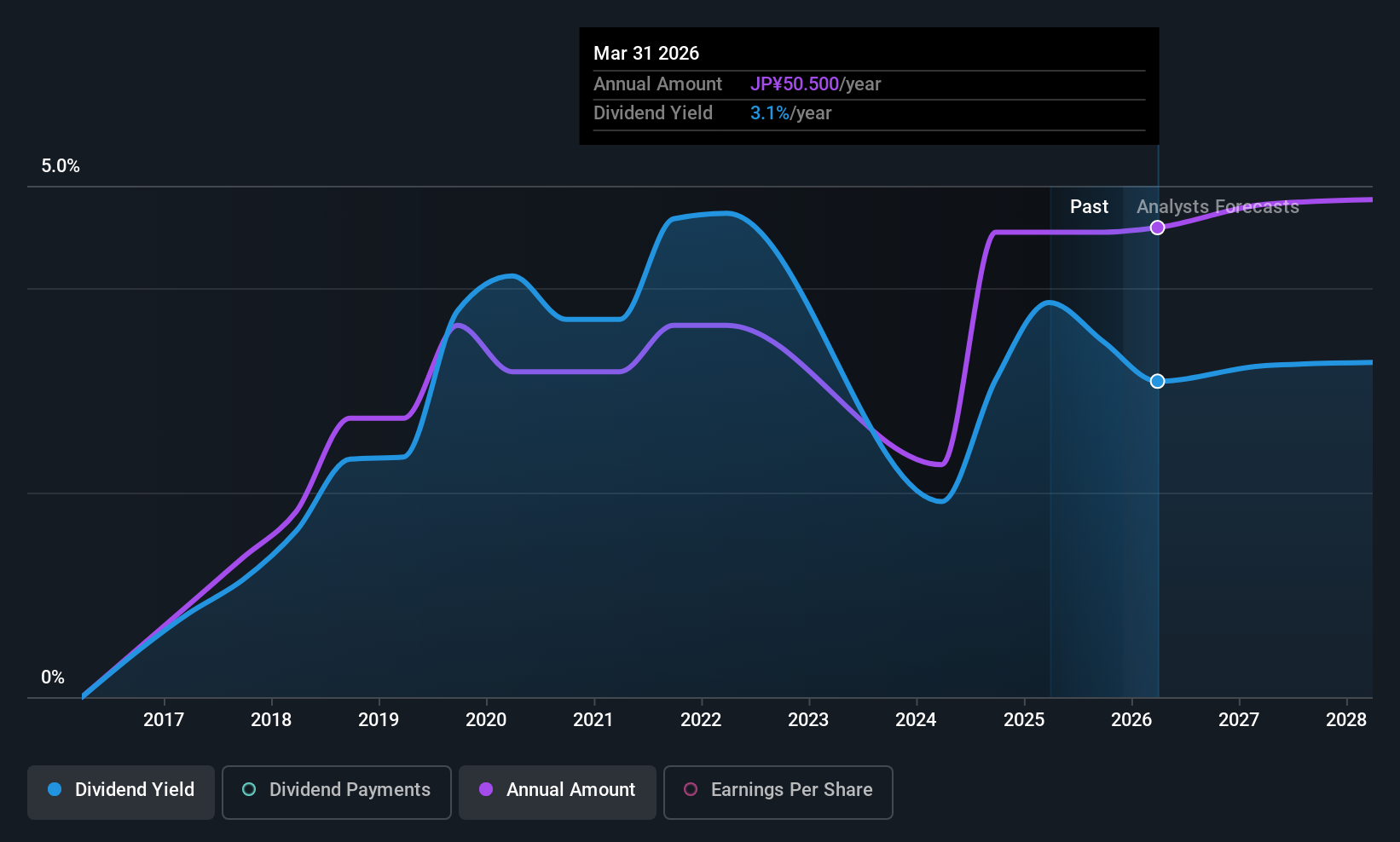Click the Annual Amount tooltip row label

pos(657,84)
